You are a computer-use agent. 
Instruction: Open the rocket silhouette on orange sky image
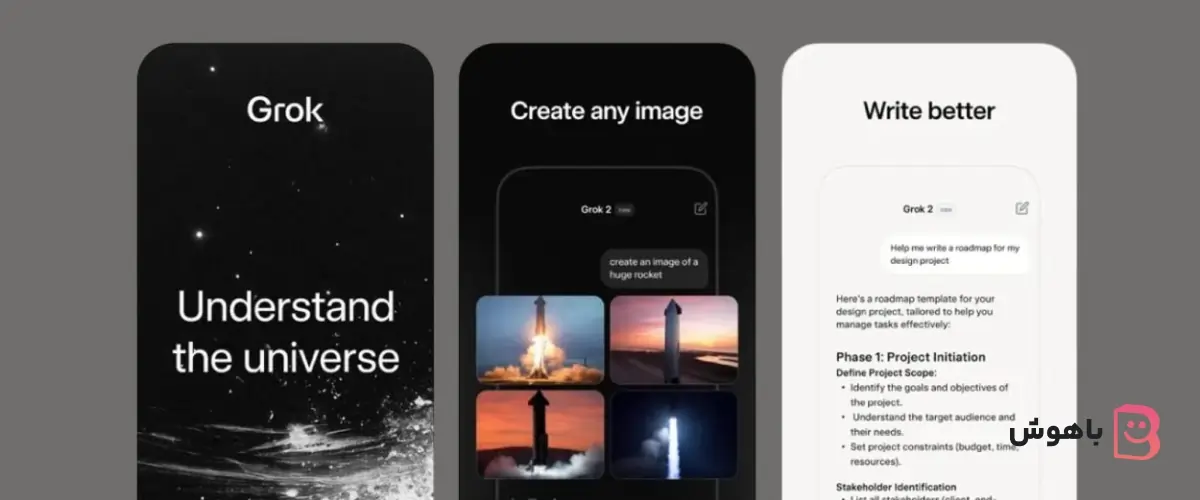coord(540,433)
